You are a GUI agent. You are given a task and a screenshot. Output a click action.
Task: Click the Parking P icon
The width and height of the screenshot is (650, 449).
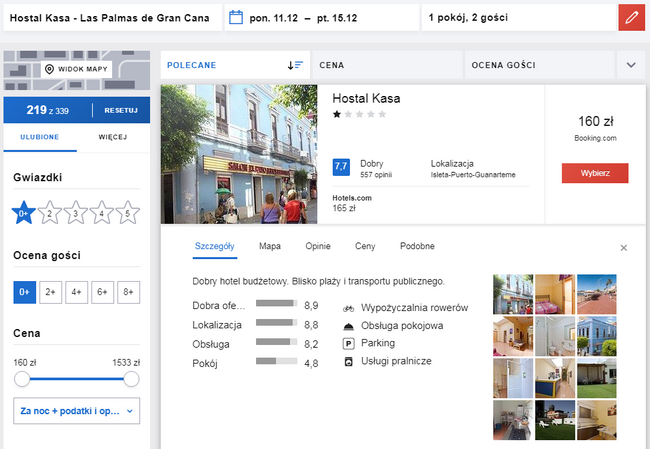pyautogui.click(x=349, y=344)
